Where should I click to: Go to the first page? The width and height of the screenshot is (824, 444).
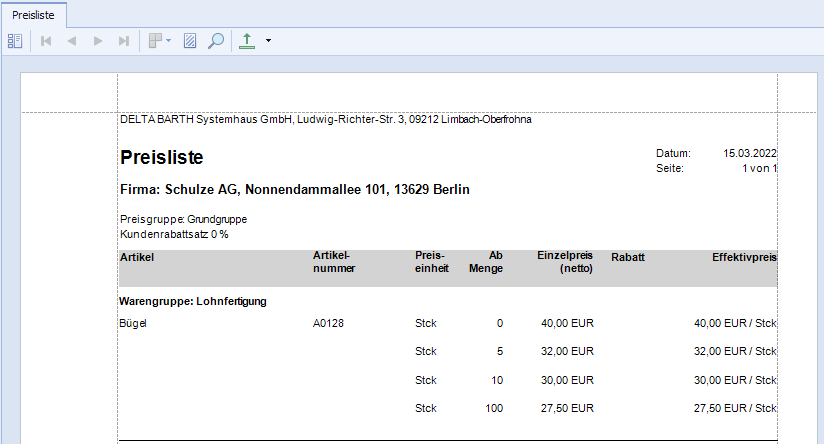pos(46,41)
